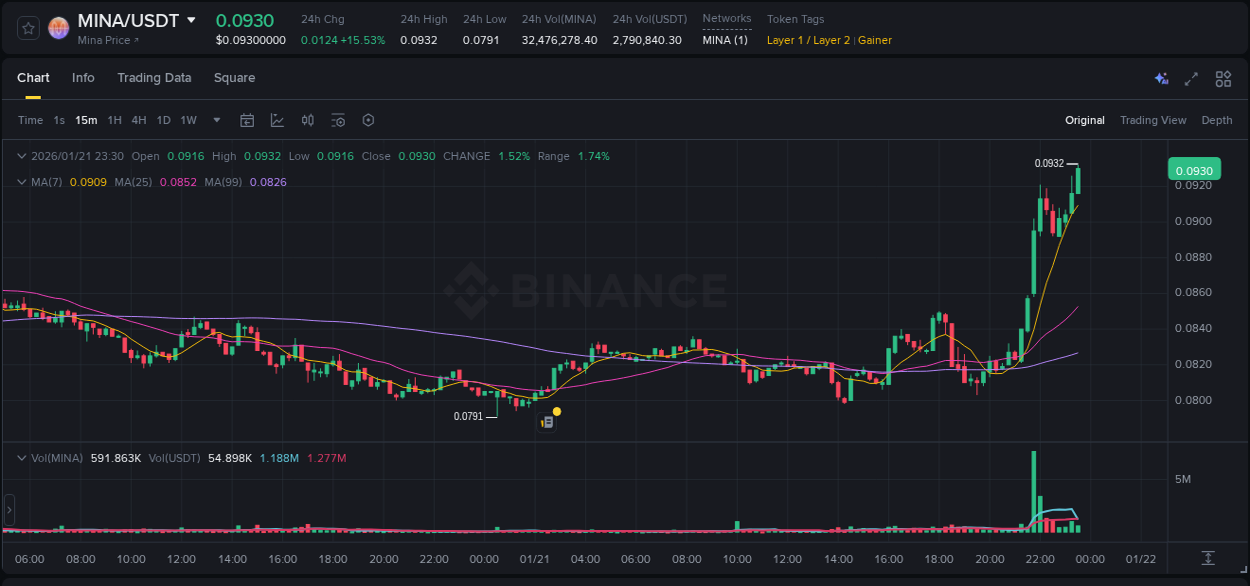The height and width of the screenshot is (586, 1250).
Task: Select the MA line chart overlay icon
Action: [x=277, y=120]
